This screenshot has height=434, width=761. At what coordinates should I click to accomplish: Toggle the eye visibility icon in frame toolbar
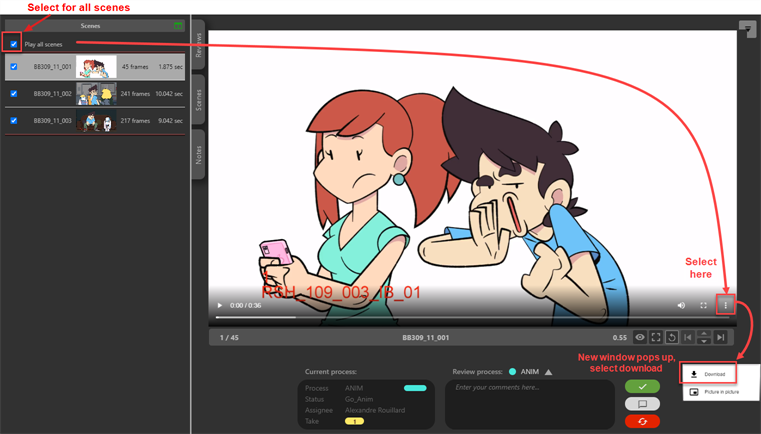tap(640, 337)
